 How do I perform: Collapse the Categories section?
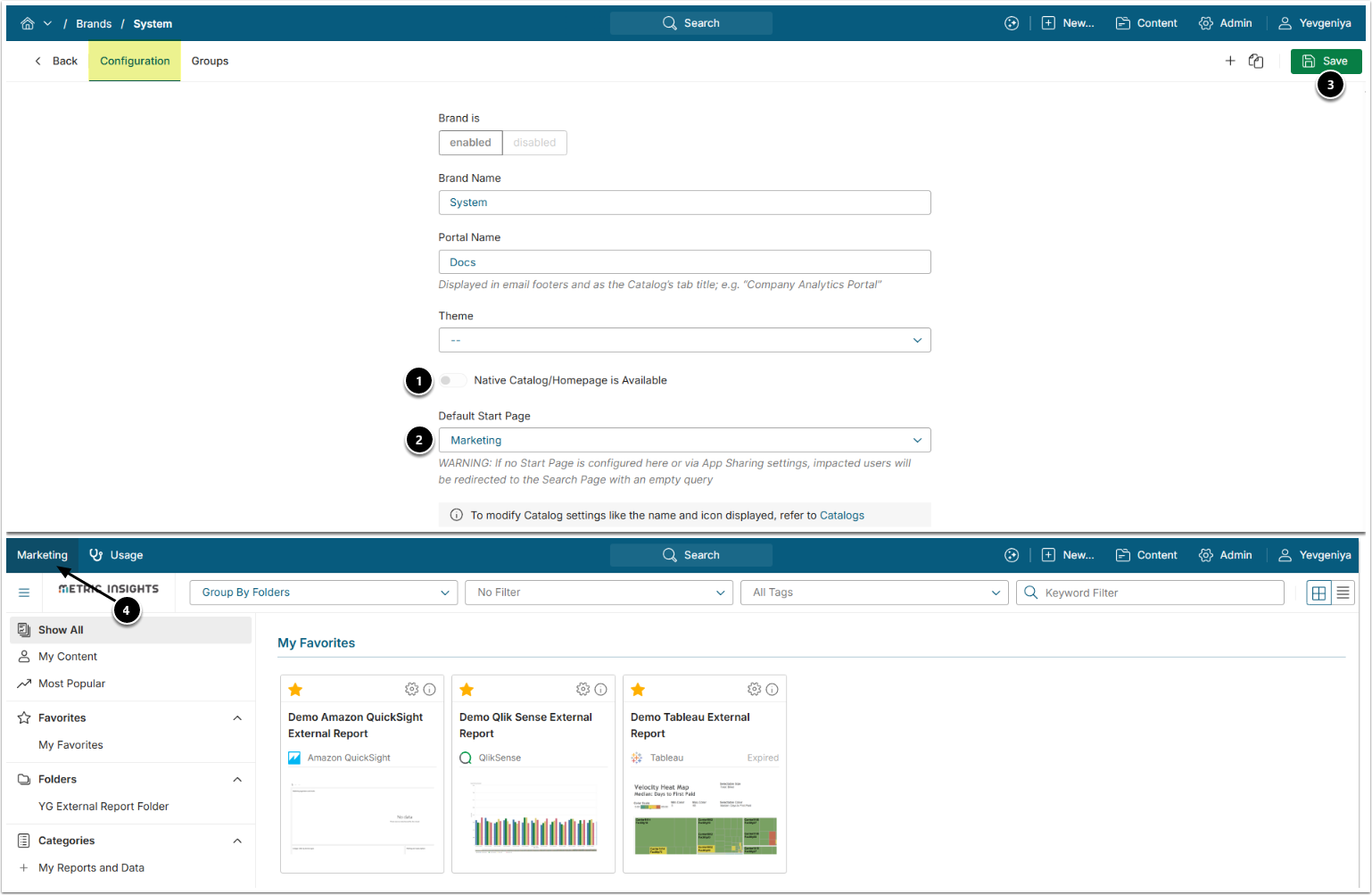coord(237,841)
